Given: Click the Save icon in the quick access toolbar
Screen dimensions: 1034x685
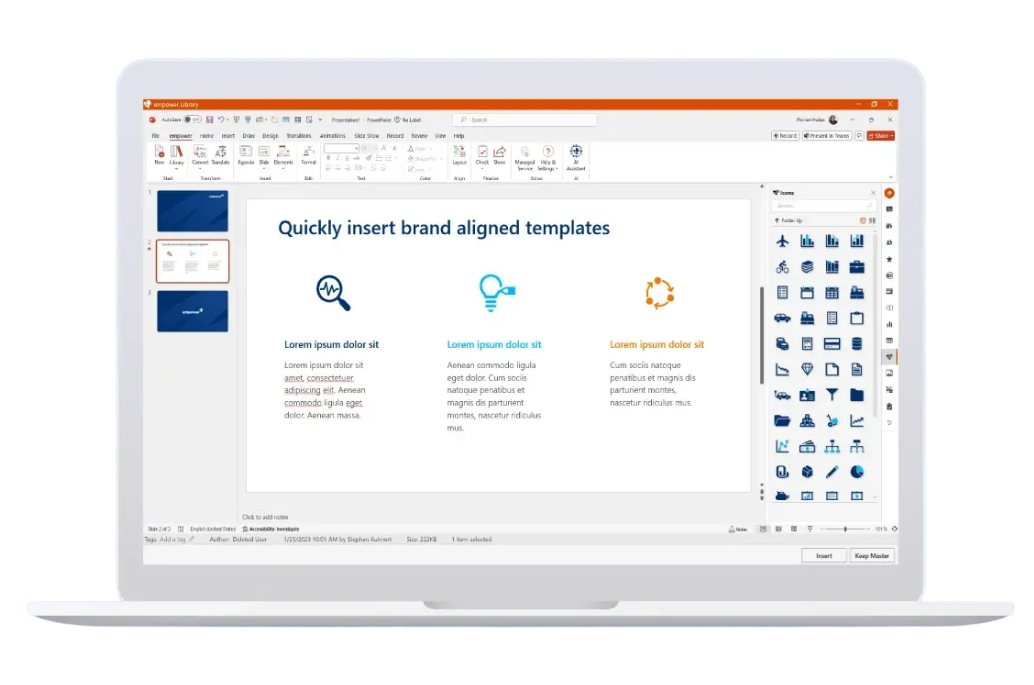Looking at the screenshot, I should point(210,120).
